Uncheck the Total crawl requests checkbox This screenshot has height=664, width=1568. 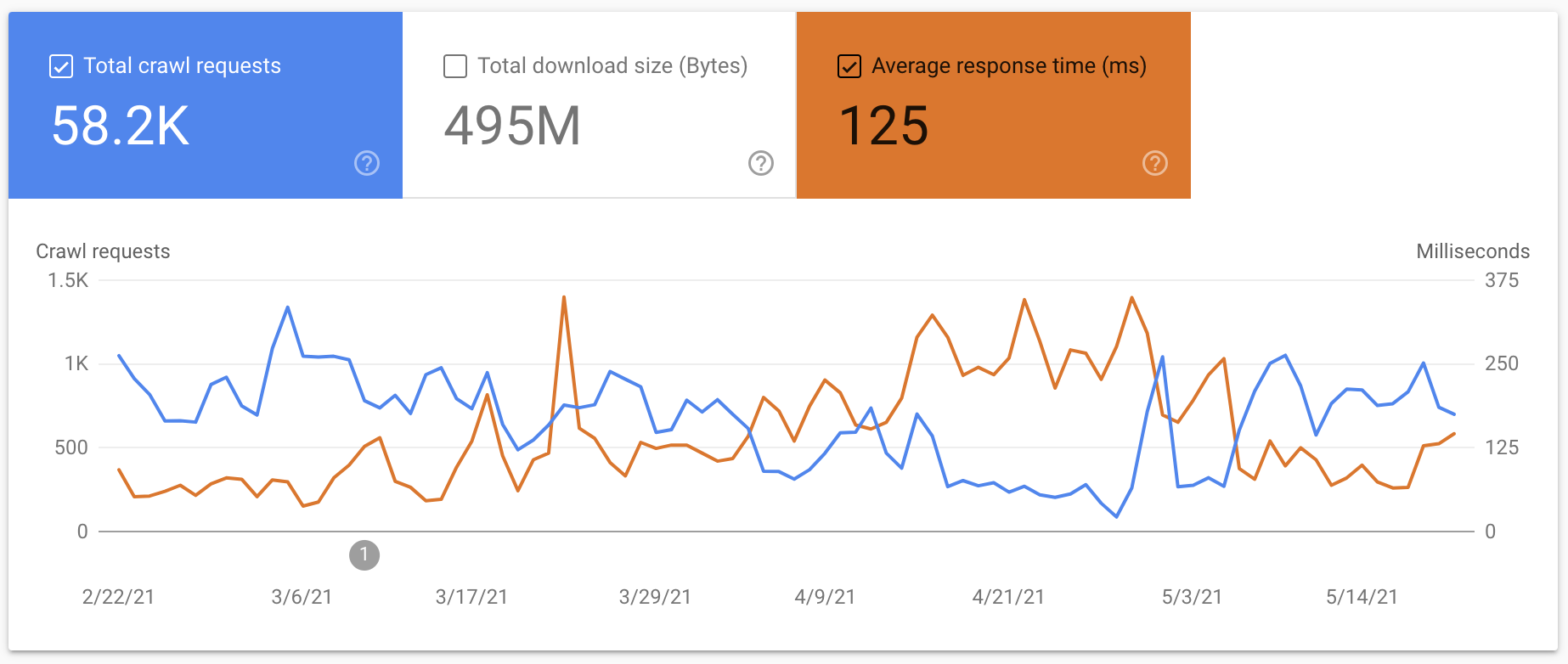pos(61,66)
